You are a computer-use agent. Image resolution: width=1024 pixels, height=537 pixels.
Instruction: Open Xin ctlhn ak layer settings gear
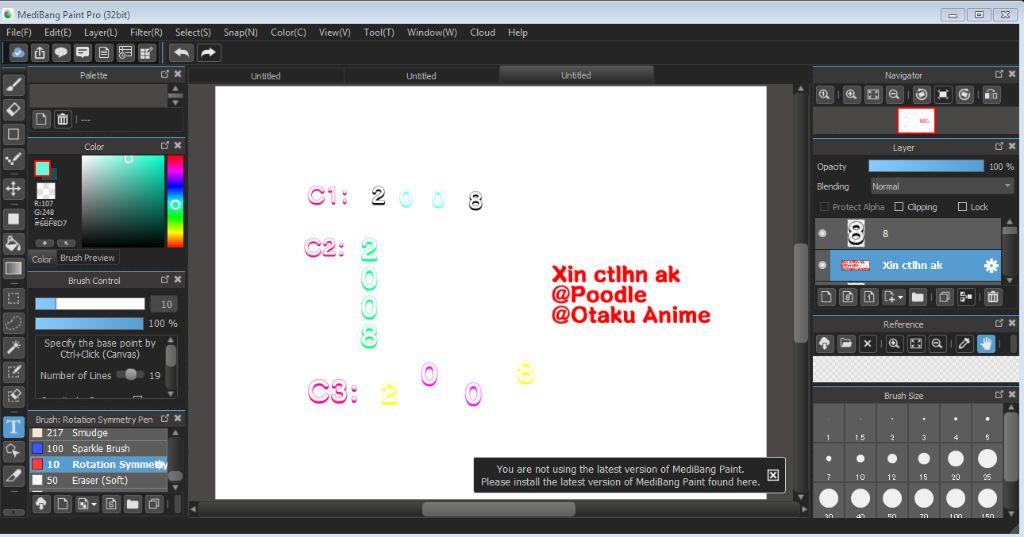pyautogui.click(x=991, y=265)
